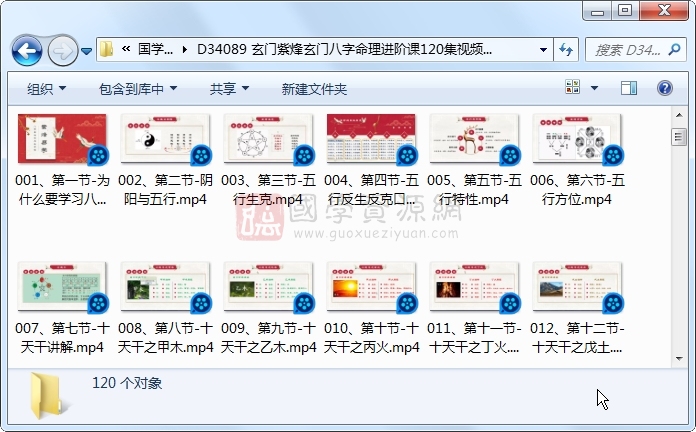Create a new folder with 新建文件夹
Image resolution: width=696 pixels, height=432 pixels.
[x=314, y=89]
